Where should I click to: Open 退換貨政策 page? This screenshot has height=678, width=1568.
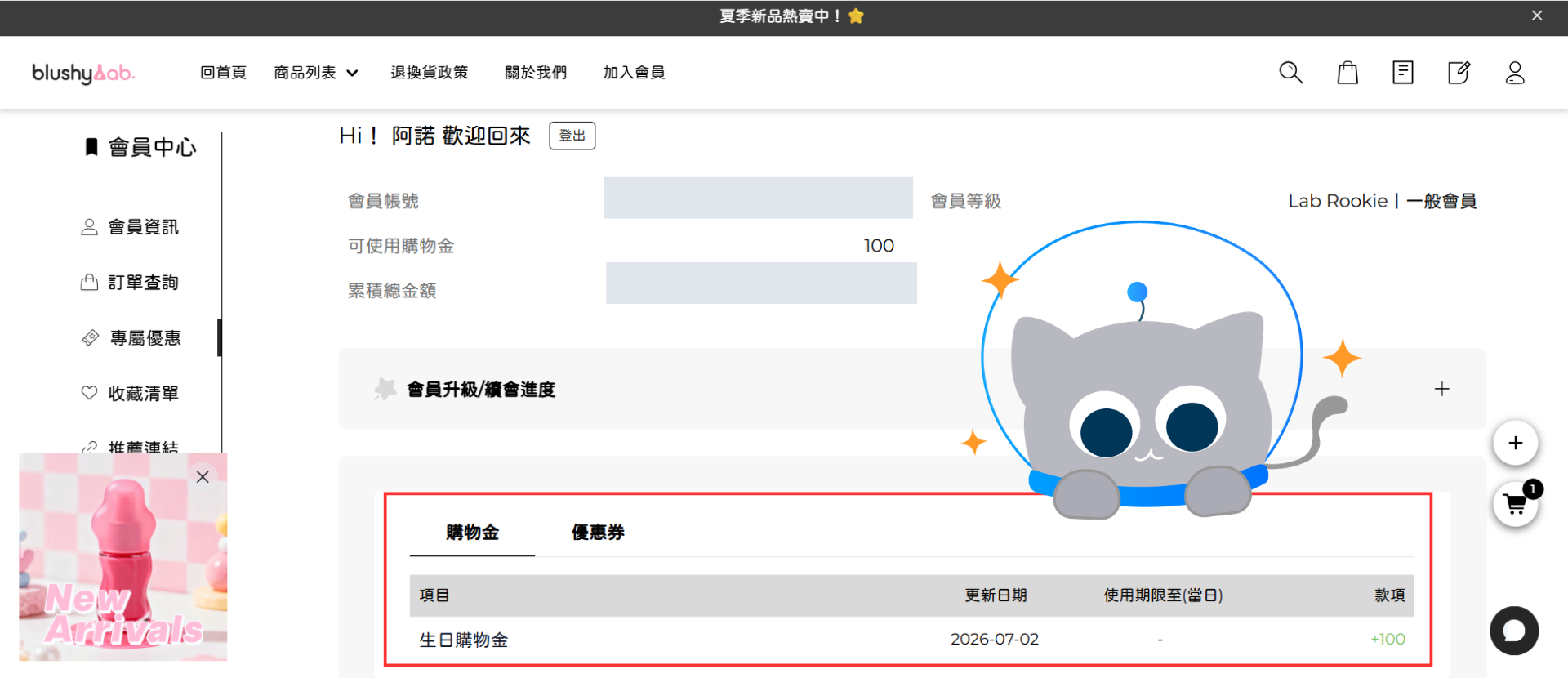click(429, 73)
